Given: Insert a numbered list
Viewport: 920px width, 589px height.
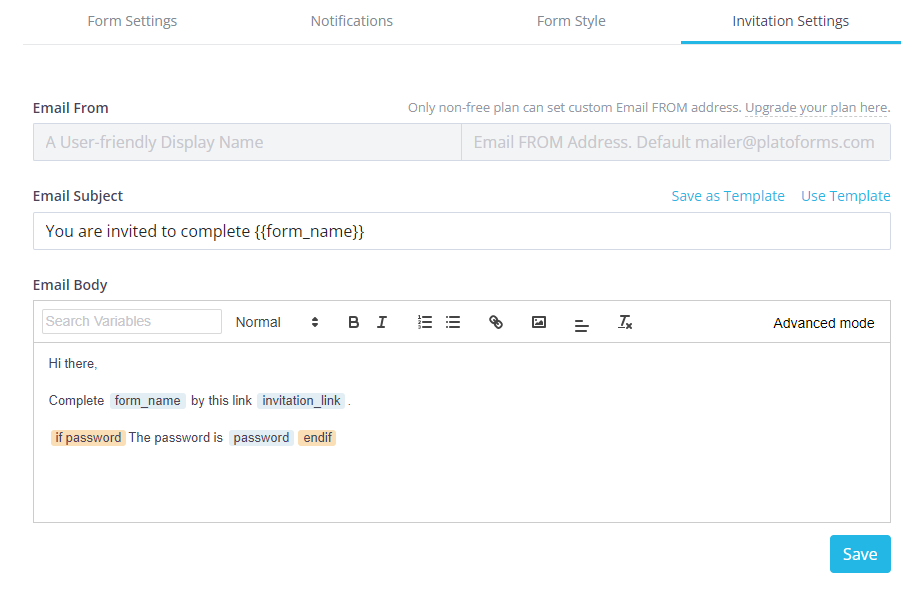Looking at the screenshot, I should pos(425,322).
